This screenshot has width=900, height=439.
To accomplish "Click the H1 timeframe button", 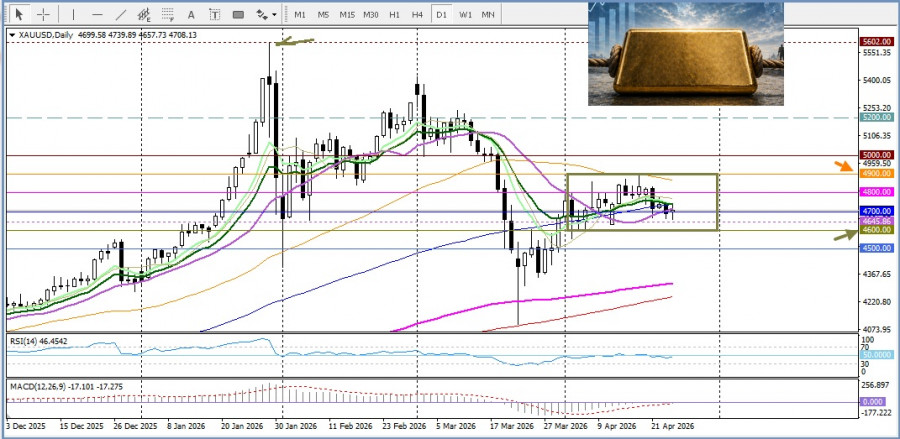I will click(x=394, y=15).
